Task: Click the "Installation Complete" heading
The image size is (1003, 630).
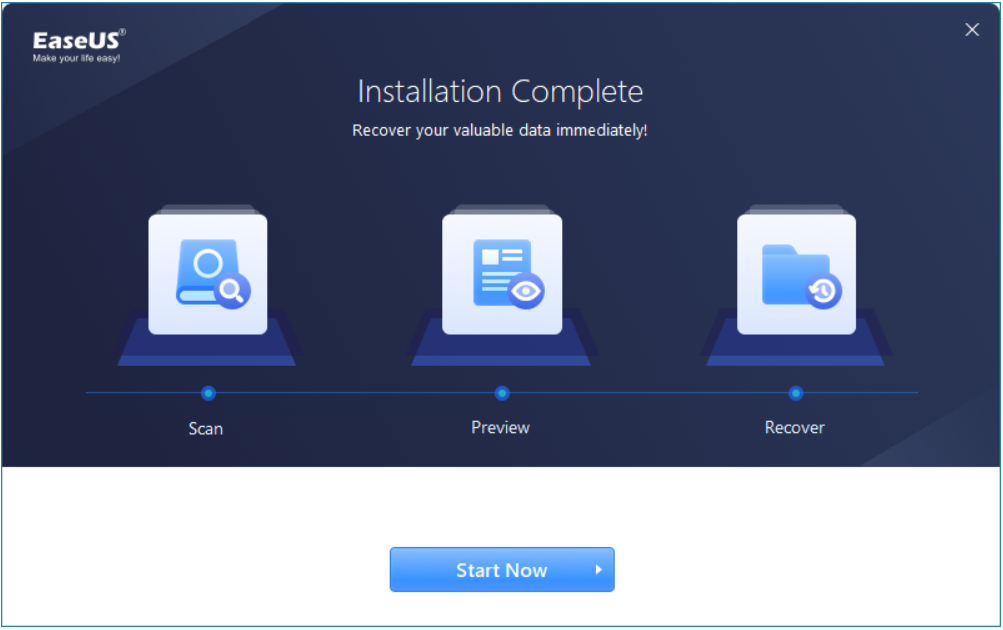Action: (x=500, y=91)
